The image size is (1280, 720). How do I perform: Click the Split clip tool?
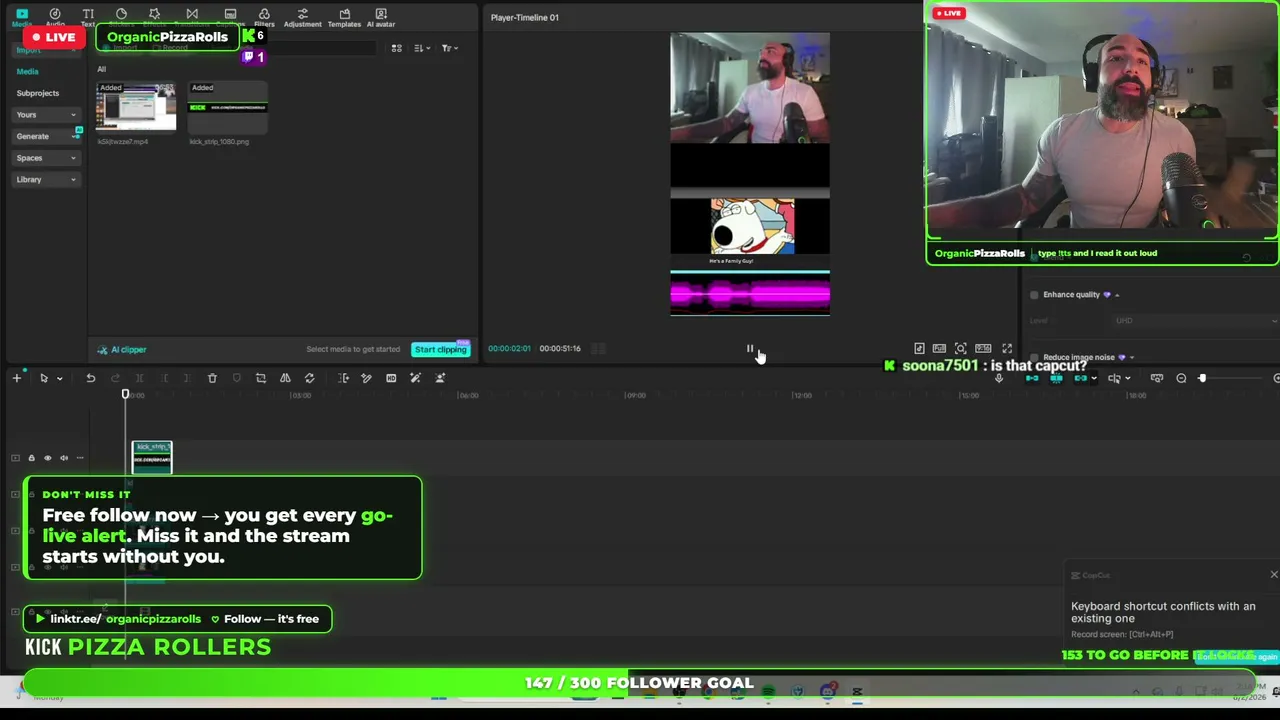click(139, 378)
